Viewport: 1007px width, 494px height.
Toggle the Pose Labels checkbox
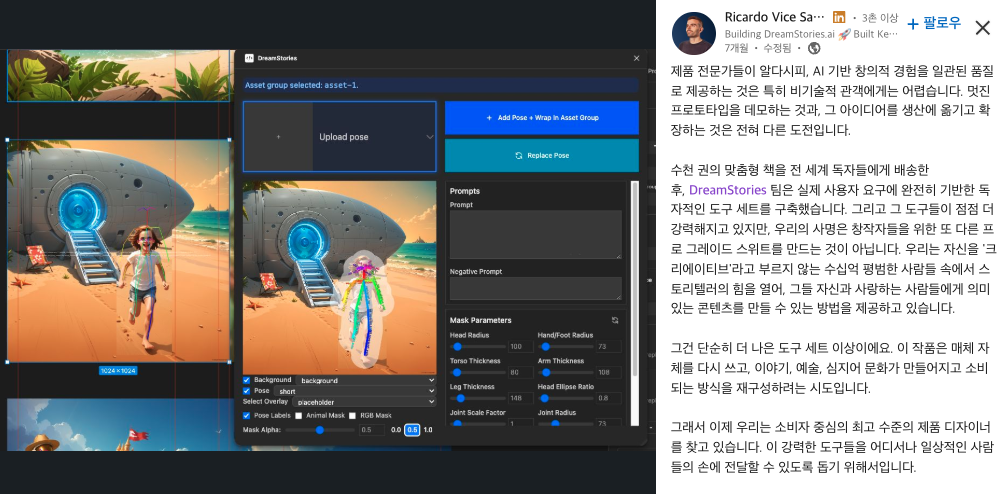point(247,415)
